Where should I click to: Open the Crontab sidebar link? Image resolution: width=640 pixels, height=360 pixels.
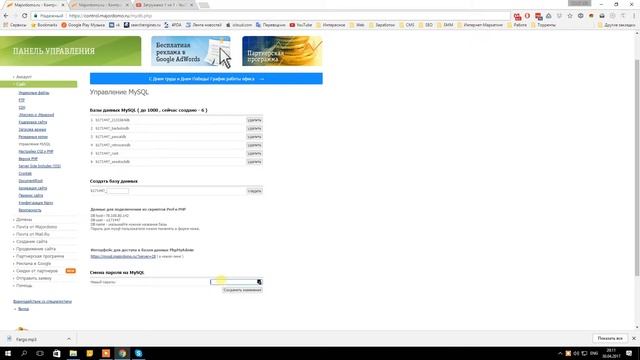25,173
